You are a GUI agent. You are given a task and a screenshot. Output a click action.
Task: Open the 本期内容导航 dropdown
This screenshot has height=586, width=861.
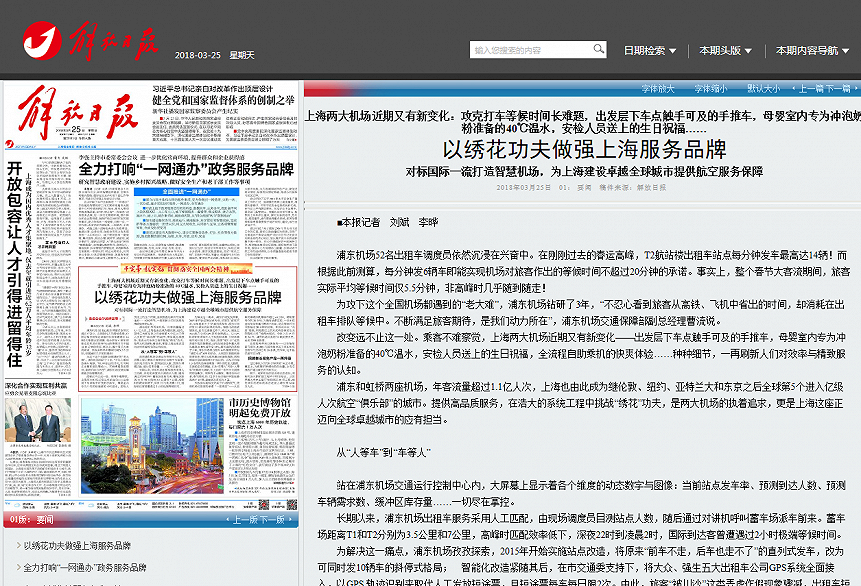tap(812, 50)
